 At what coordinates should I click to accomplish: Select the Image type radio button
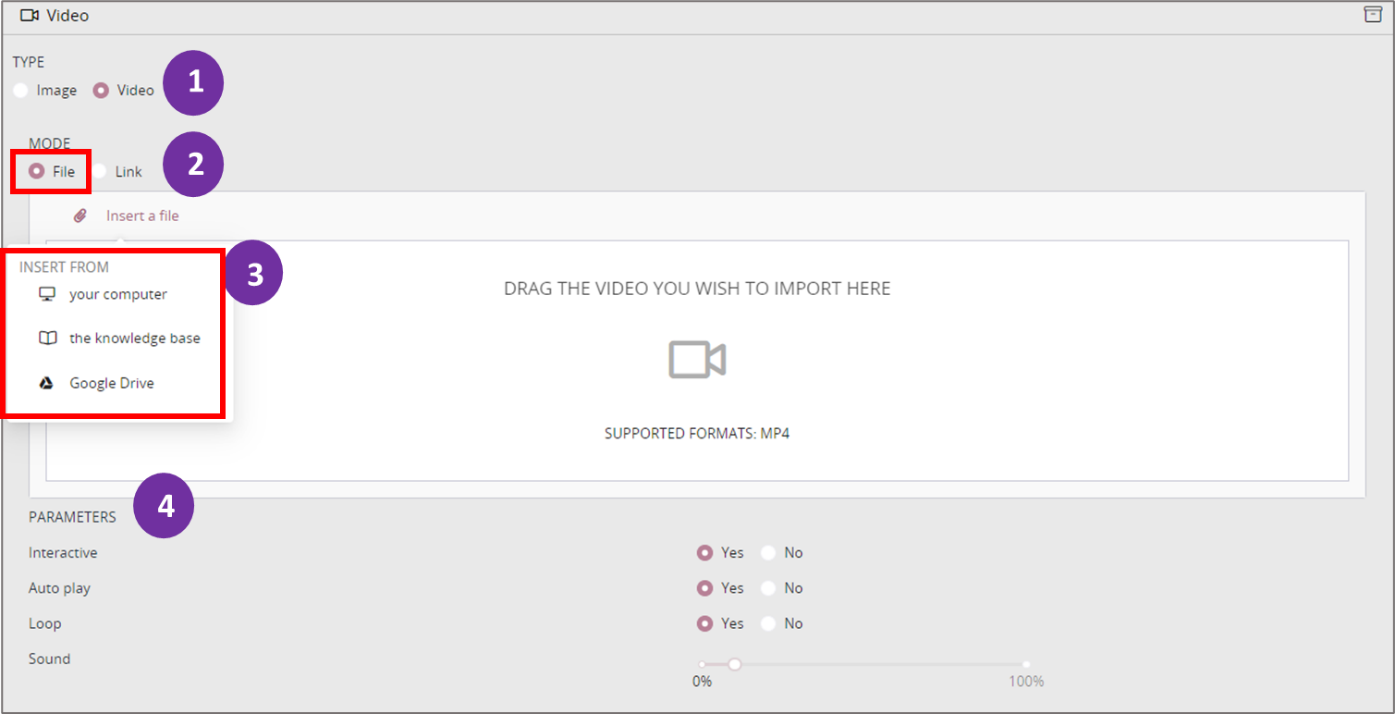pyautogui.click(x=21, y=90)
